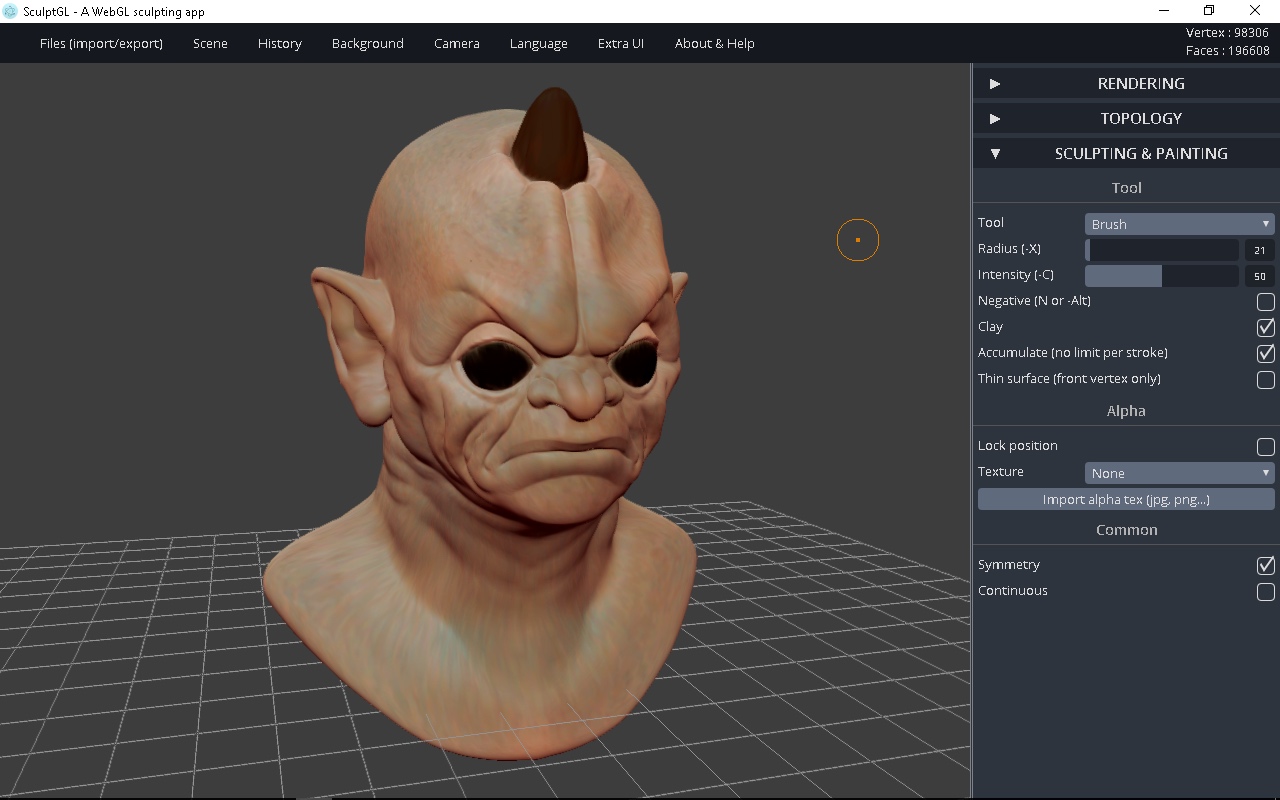This screenshot has width=1280, height=800.
Task: Enable the Lock position checkbox
Action: point(1266,446)
